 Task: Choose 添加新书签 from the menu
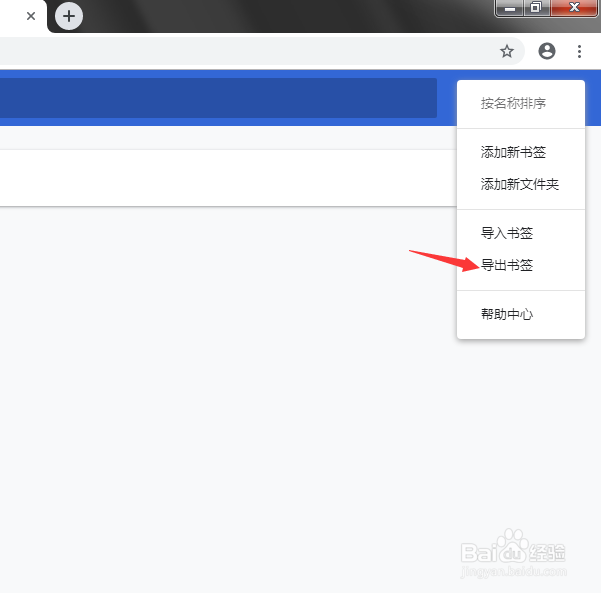[521, 152]
